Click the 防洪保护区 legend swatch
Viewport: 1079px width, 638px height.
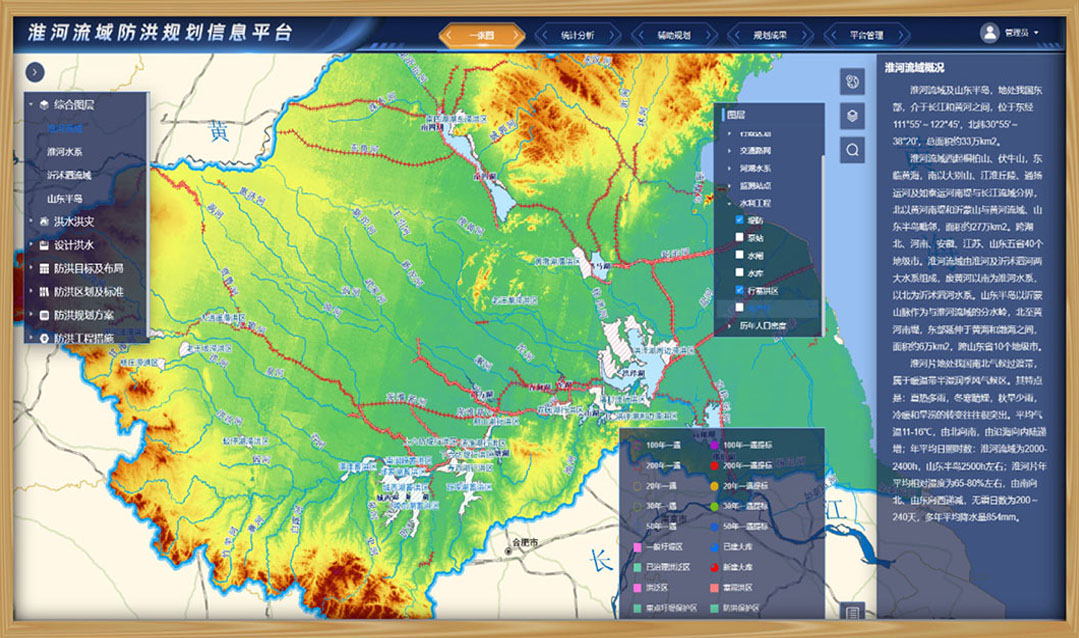[714, 608]
